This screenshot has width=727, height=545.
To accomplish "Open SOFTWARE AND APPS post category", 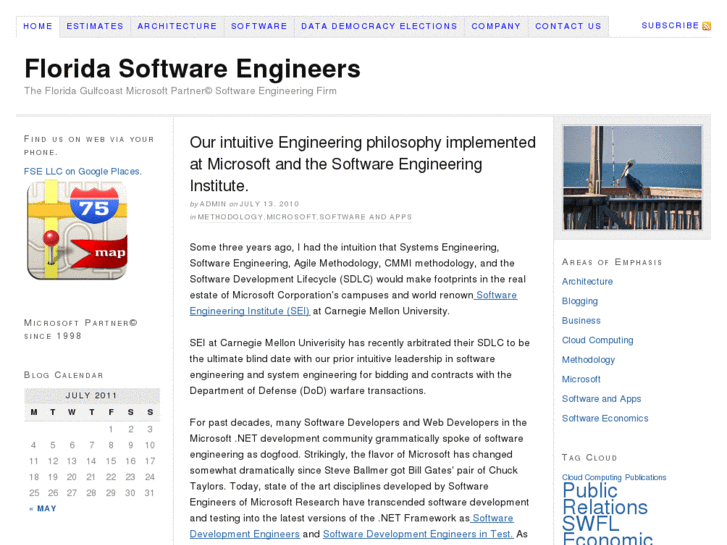I will [x=365, y=217].
